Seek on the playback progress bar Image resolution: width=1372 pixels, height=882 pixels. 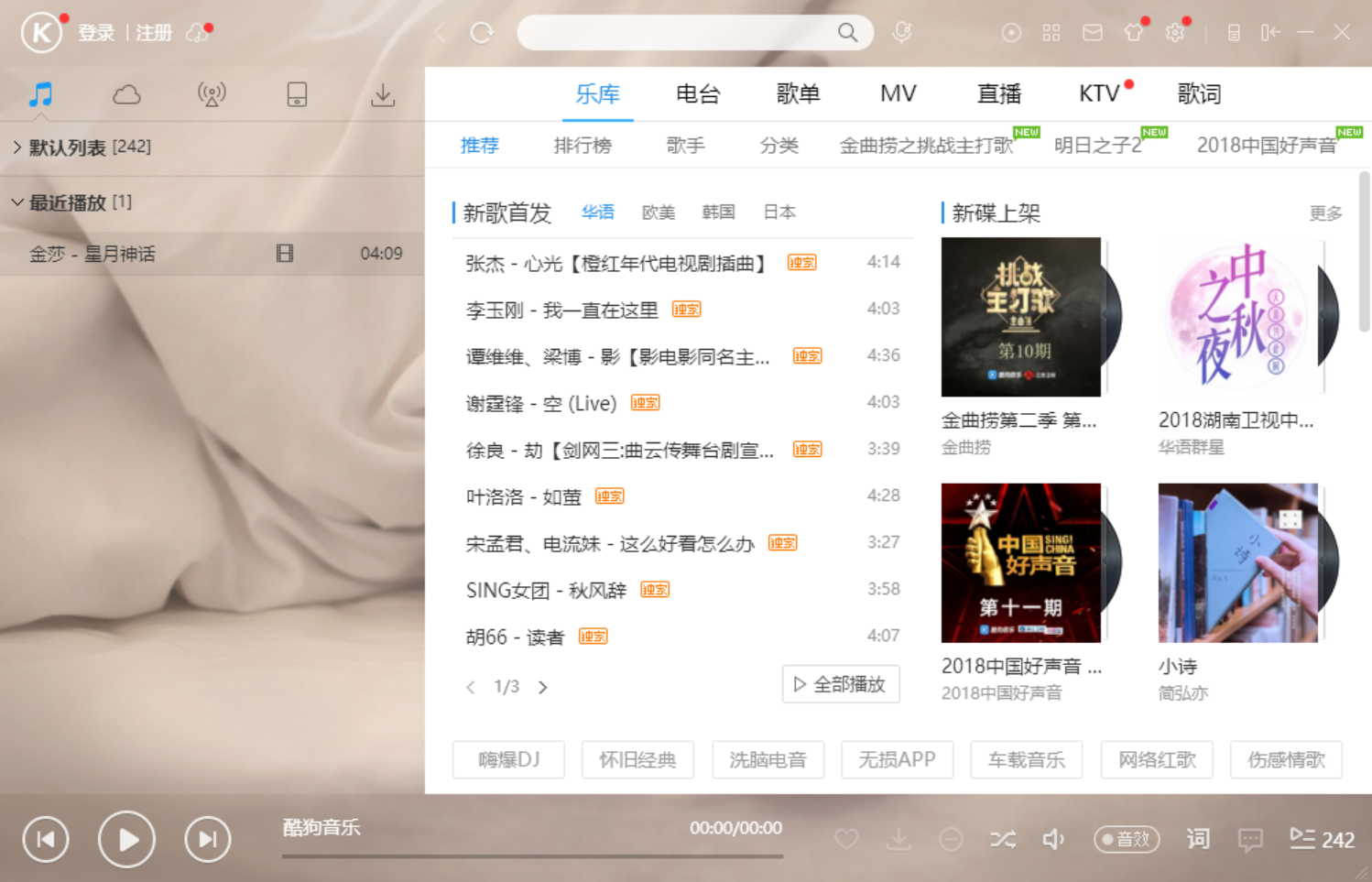[532, 856]
